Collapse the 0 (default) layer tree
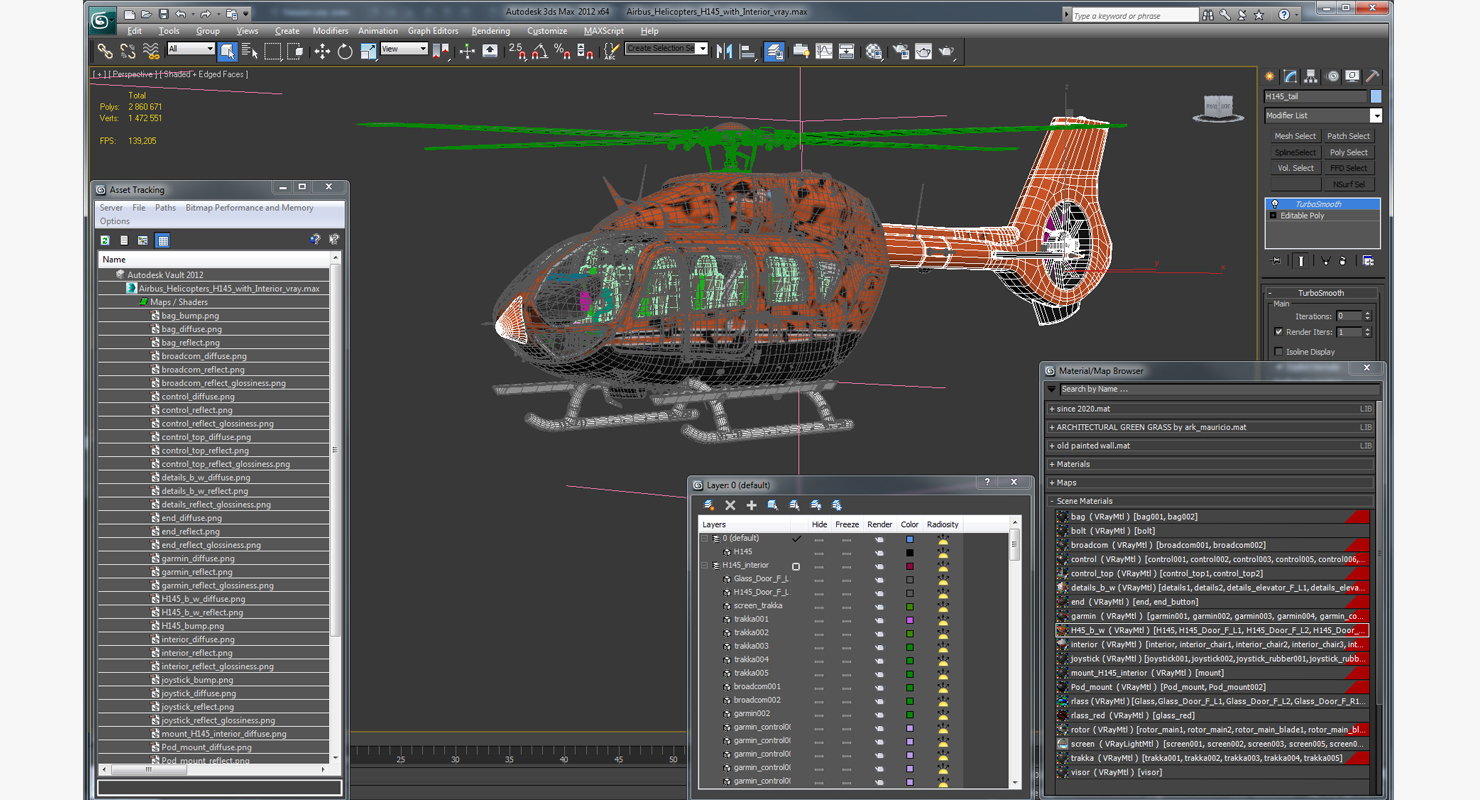The width and height of the screenshot is (1480, 800). pos(704,538)
